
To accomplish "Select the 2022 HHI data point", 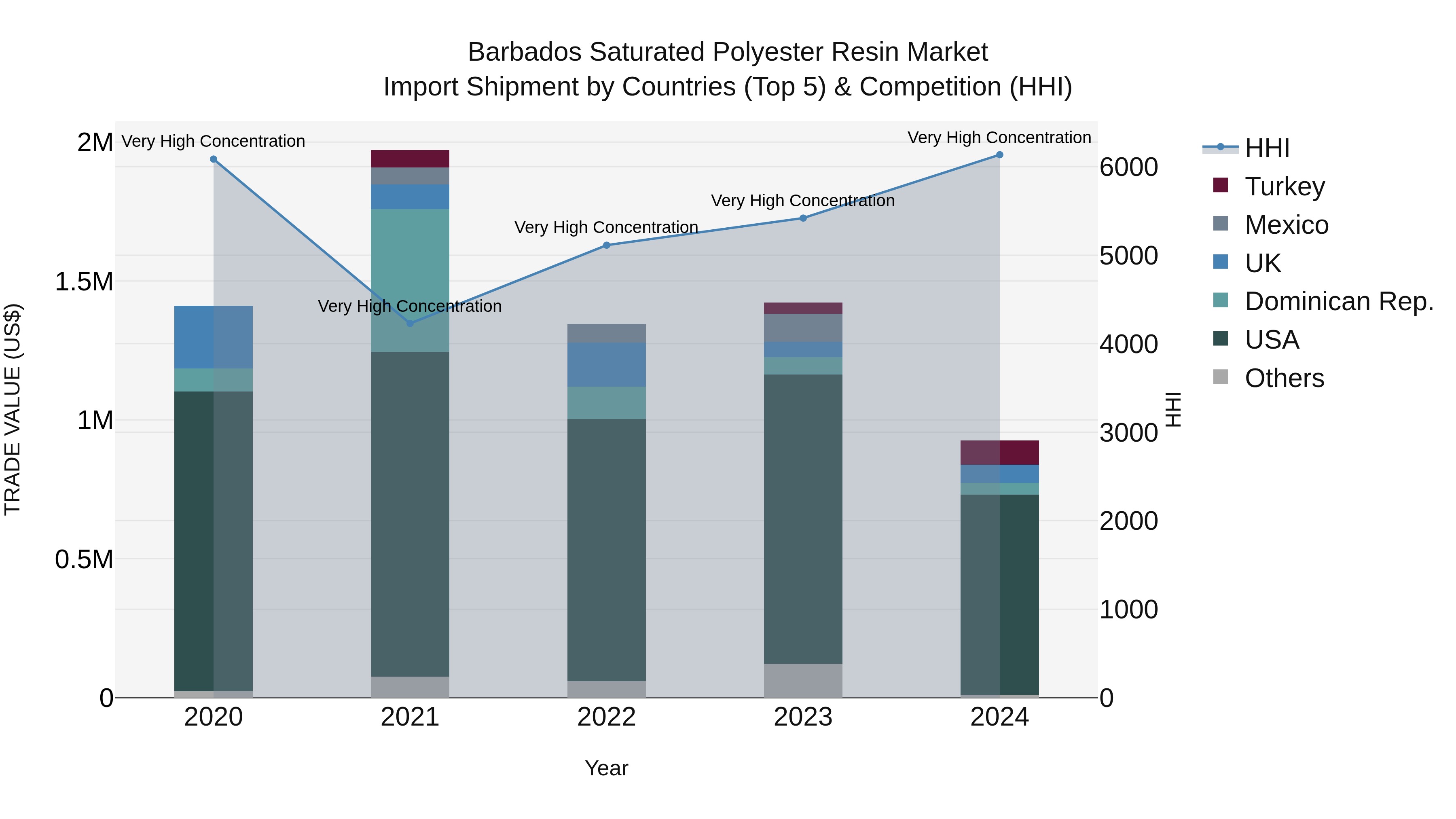I will (x=607, y=245).
